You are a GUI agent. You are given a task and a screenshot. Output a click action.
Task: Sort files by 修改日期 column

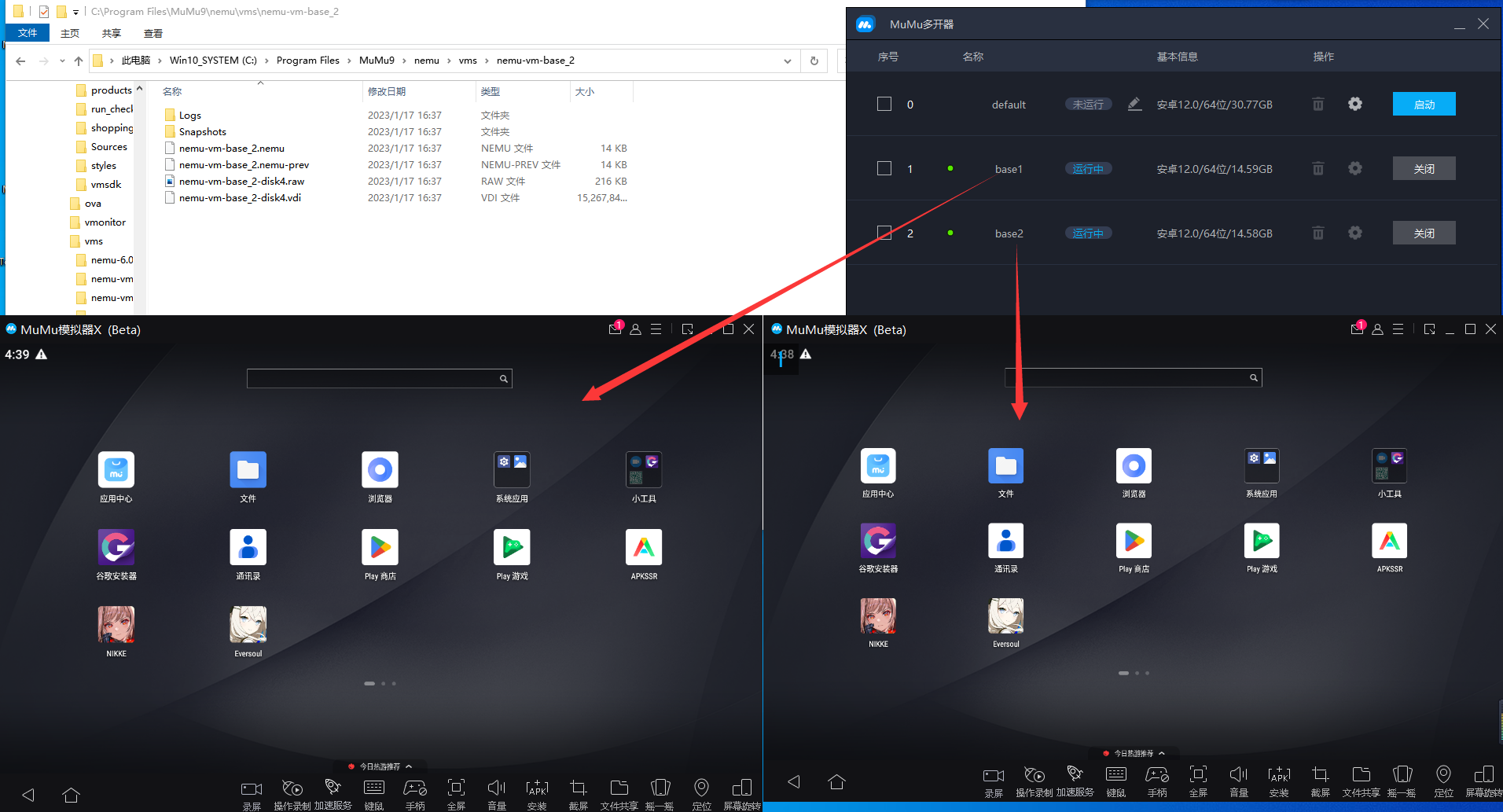[419, 92]
